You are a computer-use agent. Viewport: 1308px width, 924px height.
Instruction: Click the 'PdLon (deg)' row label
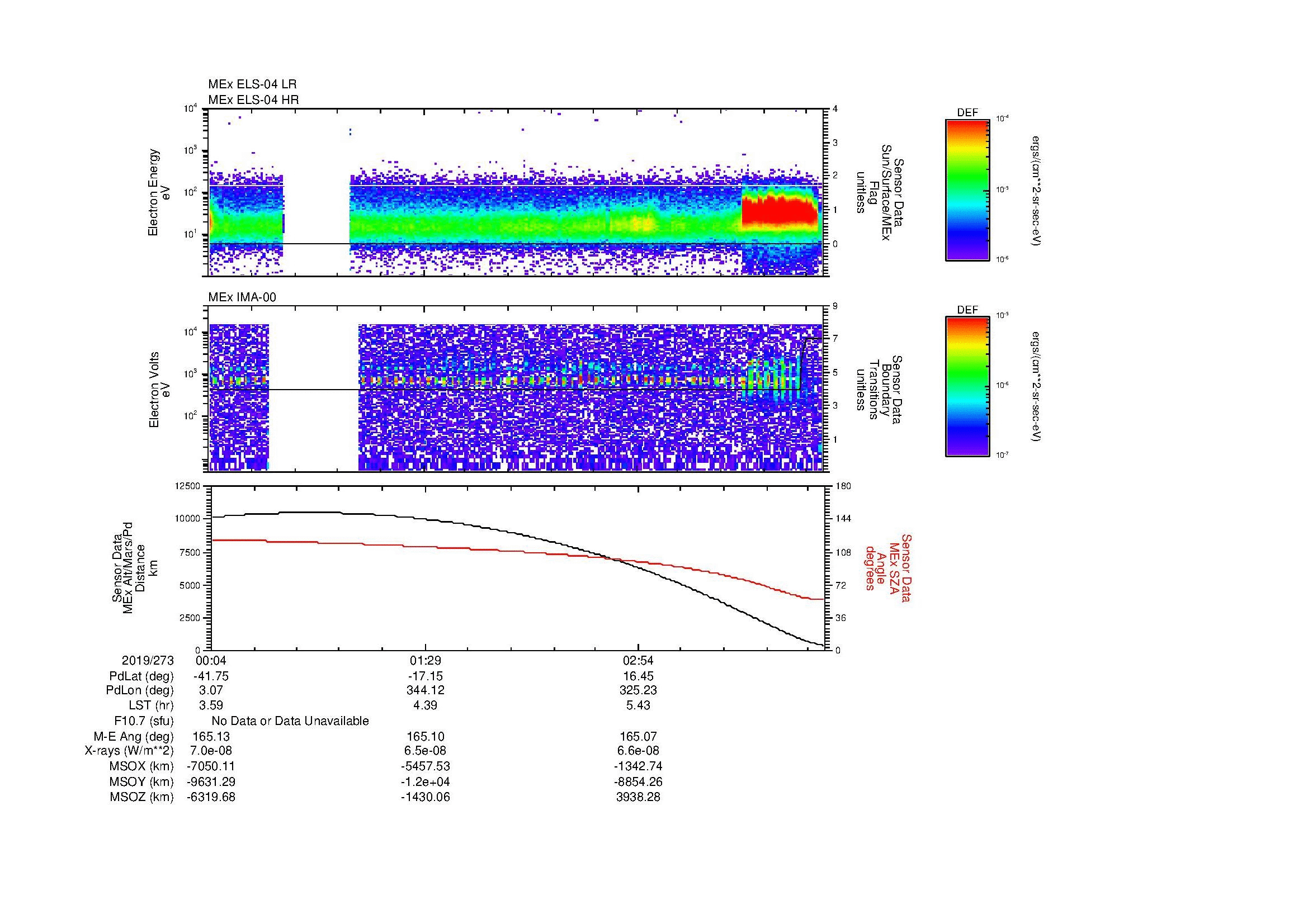coord(140,690)
